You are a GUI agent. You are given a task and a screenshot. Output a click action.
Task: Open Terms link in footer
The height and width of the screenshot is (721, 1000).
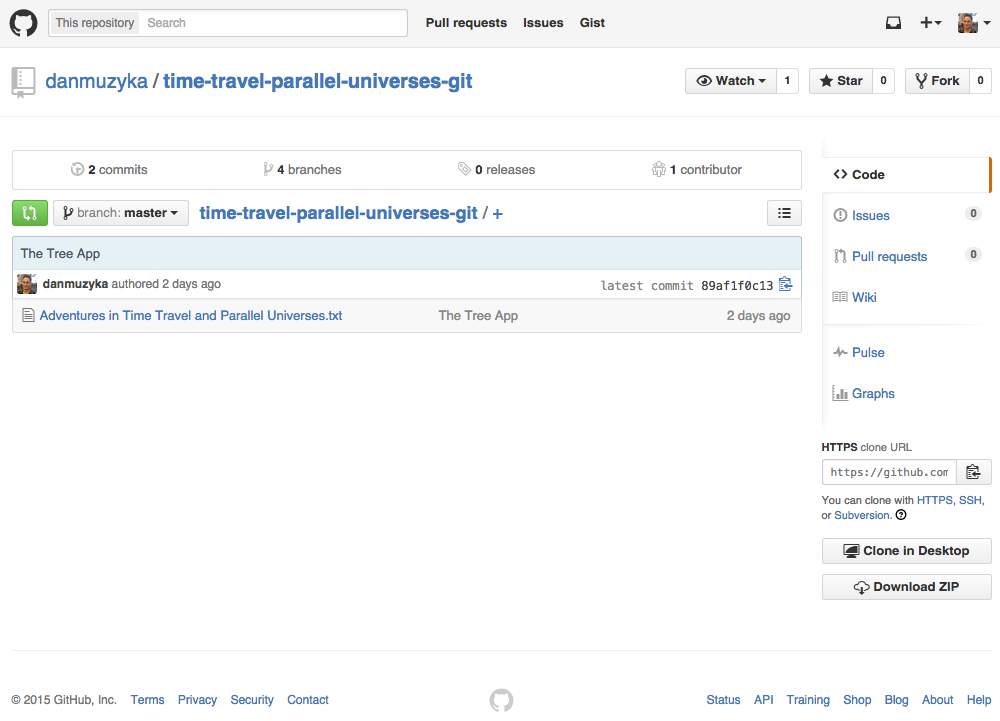click(147, 700)
